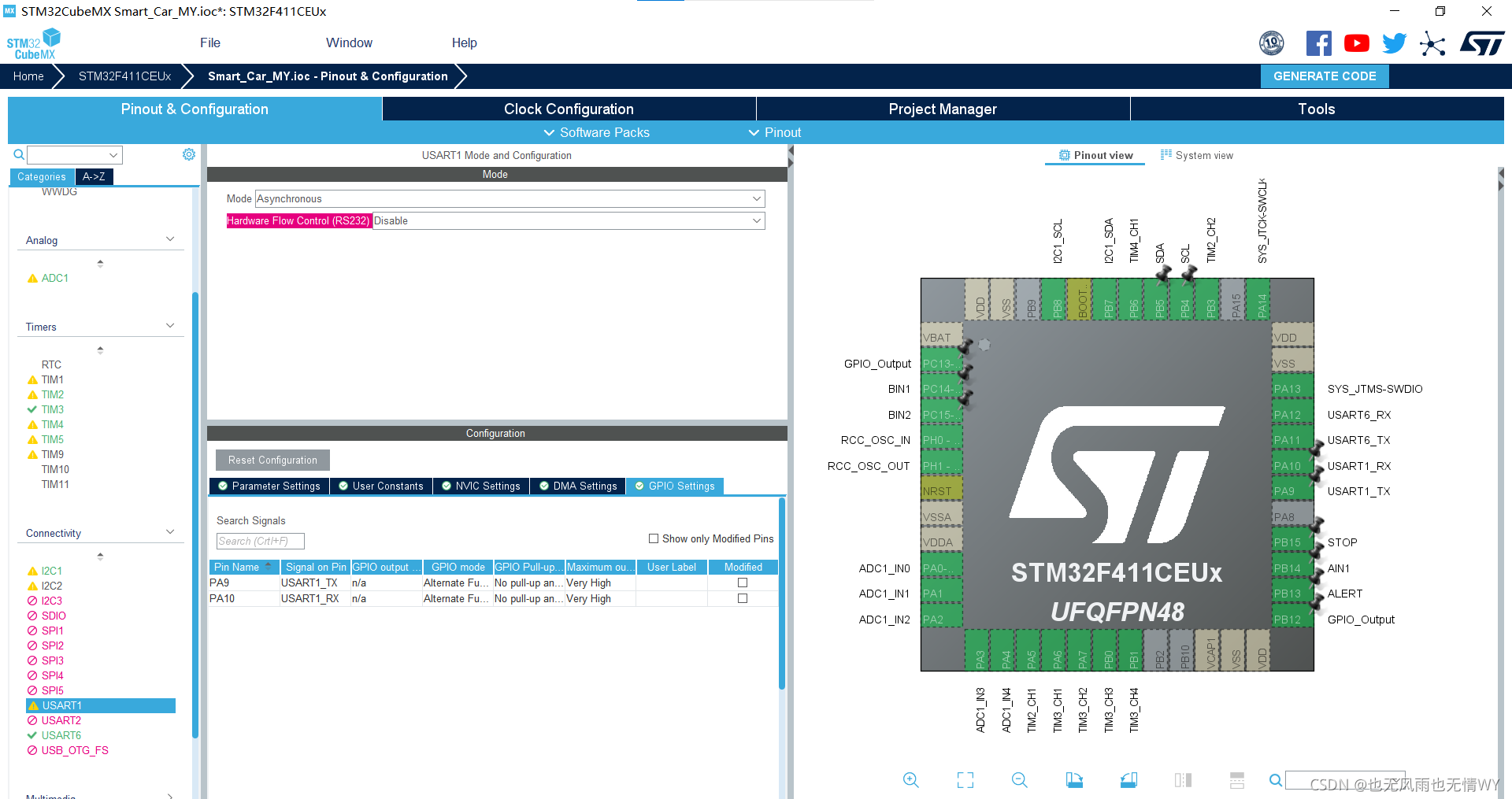Open the category search combo box
The width and height of the screenshot is (1512, 799).
(75, 154)
